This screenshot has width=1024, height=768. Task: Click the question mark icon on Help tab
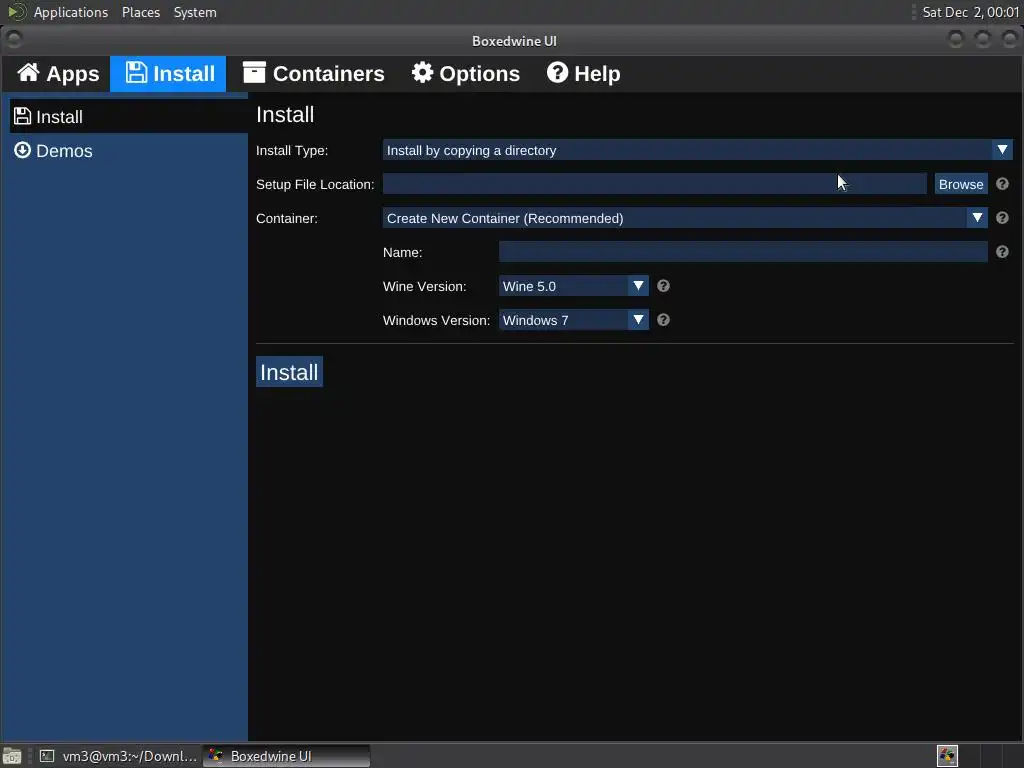557,72
